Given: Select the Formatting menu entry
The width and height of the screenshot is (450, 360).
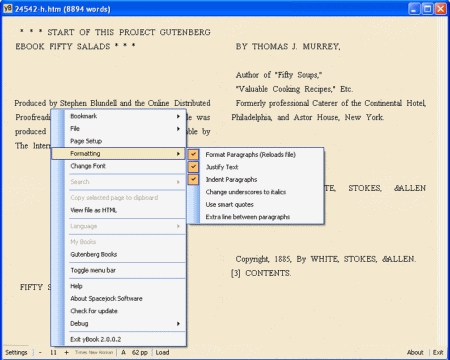Looking at the screenshot, I should 118,153.
